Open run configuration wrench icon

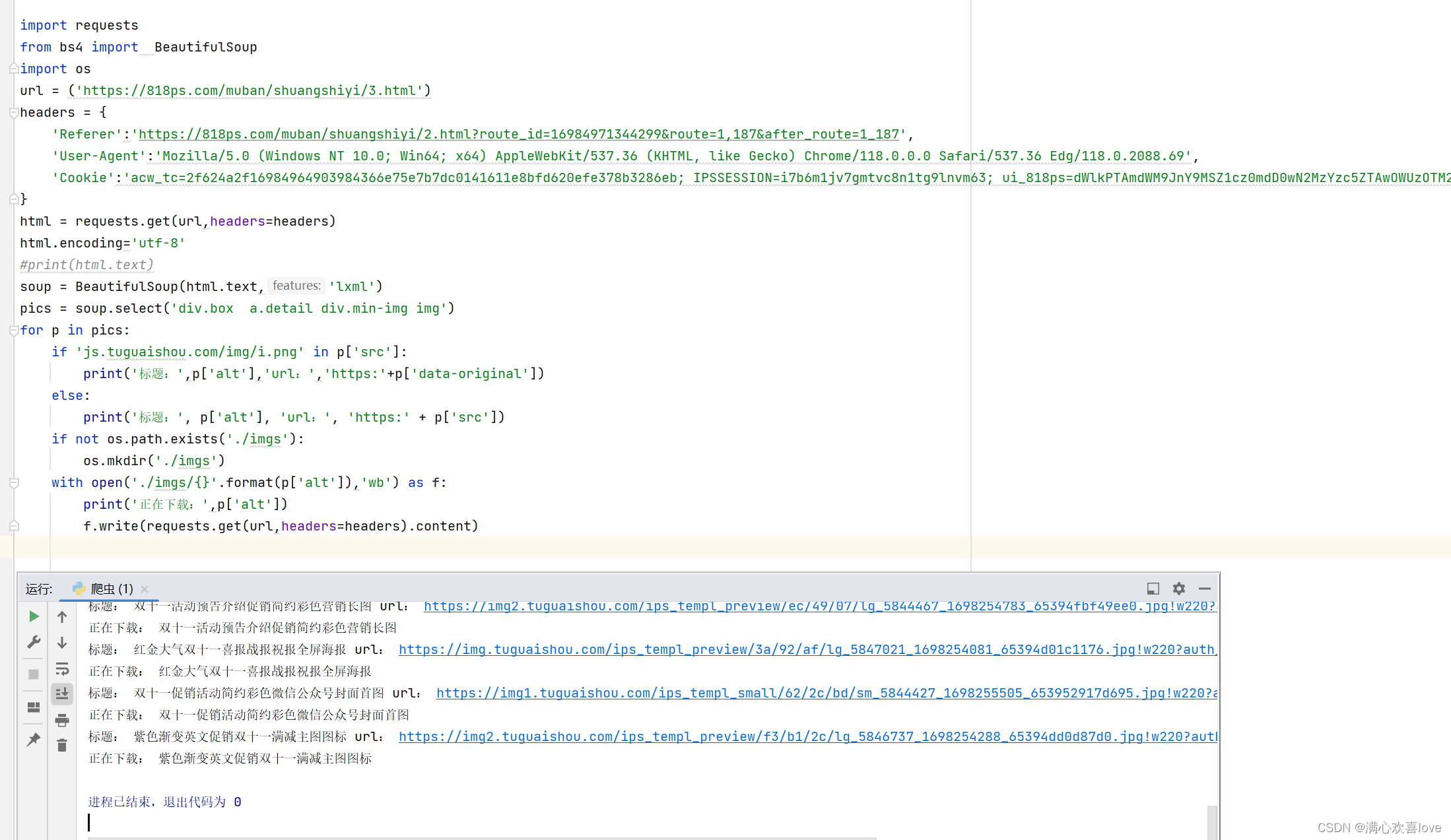[x=34, y=642]
